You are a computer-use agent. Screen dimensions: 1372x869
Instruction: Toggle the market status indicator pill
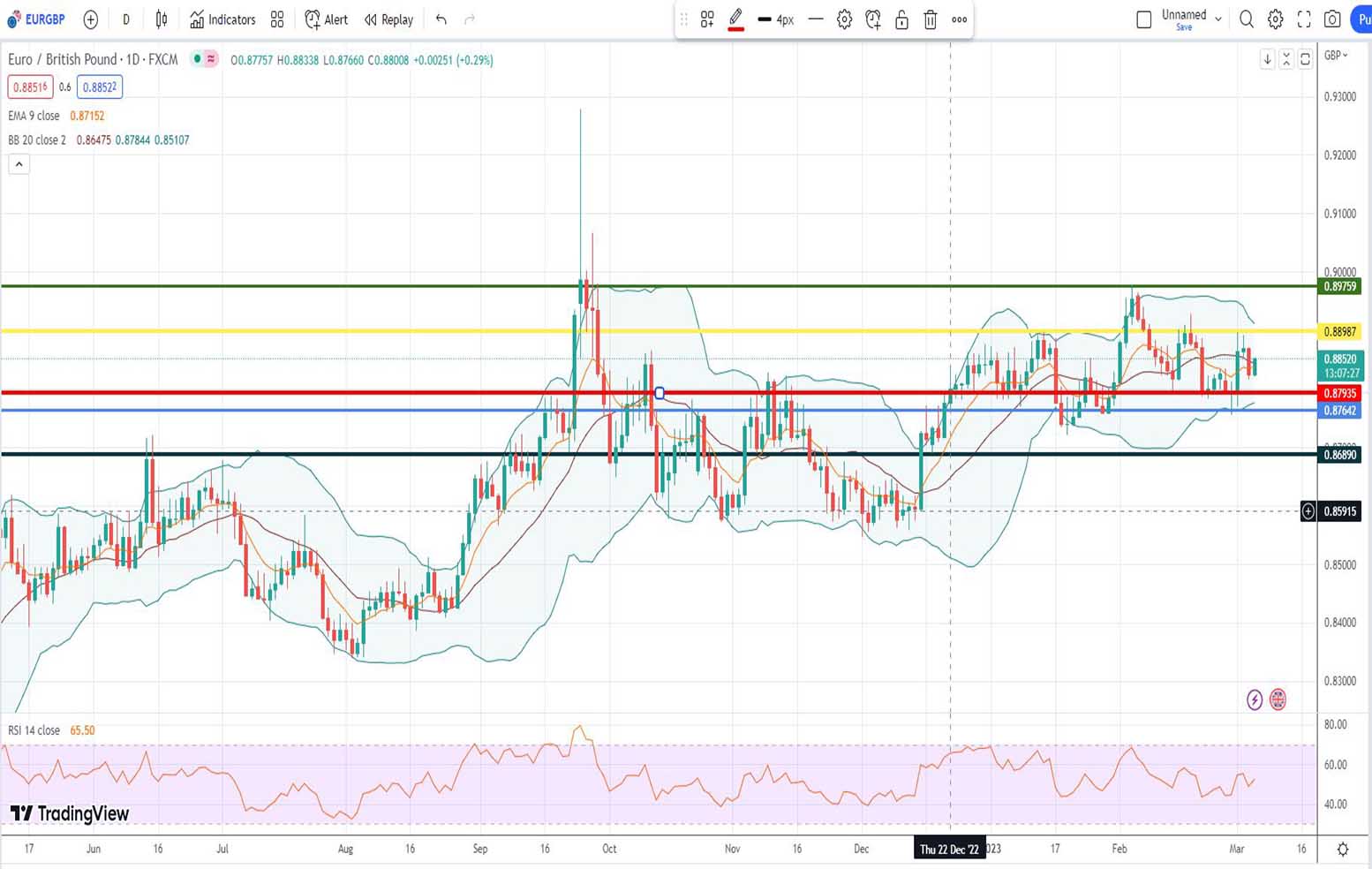205,59
